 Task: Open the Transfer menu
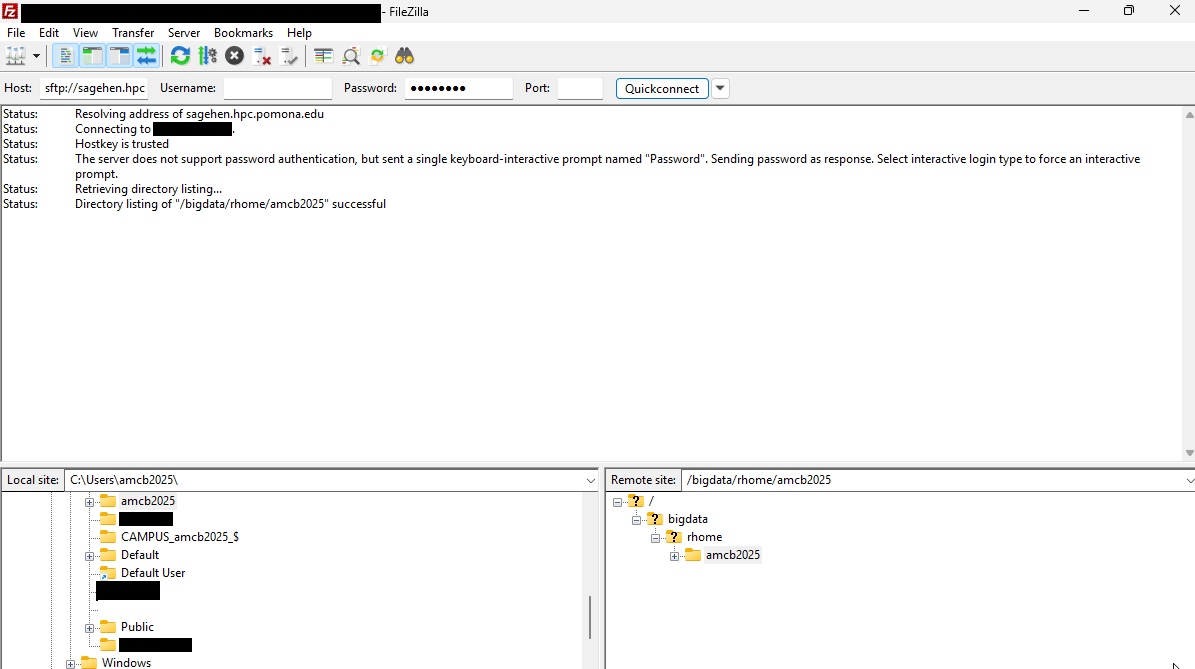coord(133,33)
